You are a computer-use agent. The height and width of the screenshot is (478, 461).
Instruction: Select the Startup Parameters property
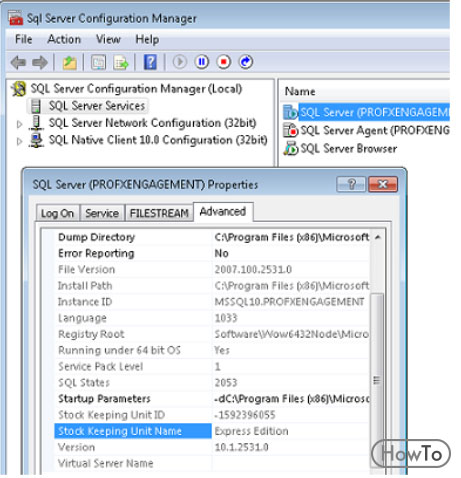click(x=133, y=399)
